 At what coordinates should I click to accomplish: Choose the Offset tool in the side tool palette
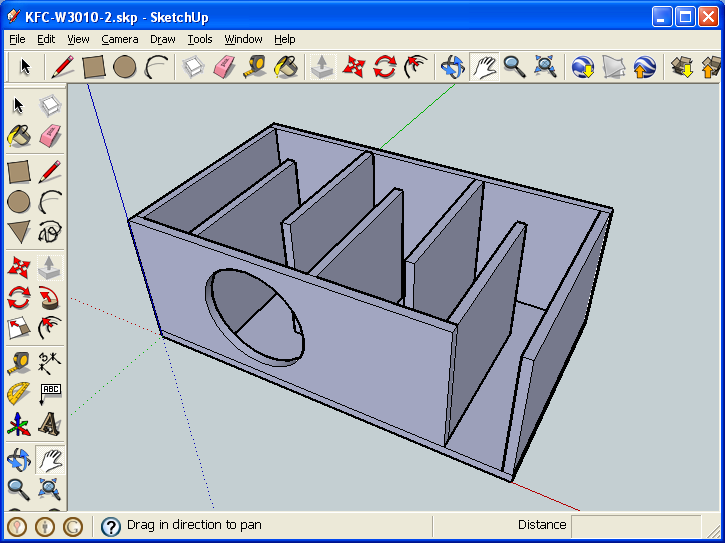(49, 328)
